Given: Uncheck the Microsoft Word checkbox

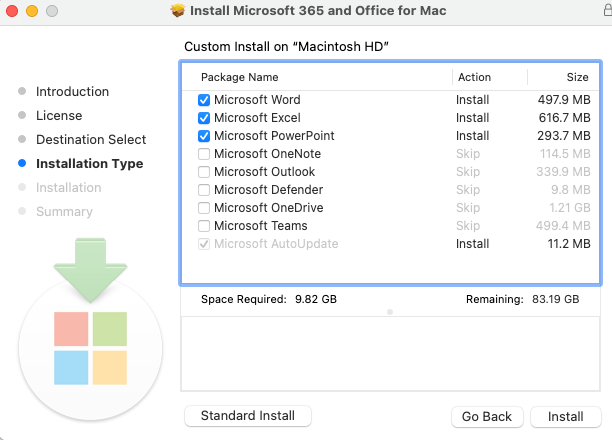Looking at the screenshot, I should (x=204, y=100).
